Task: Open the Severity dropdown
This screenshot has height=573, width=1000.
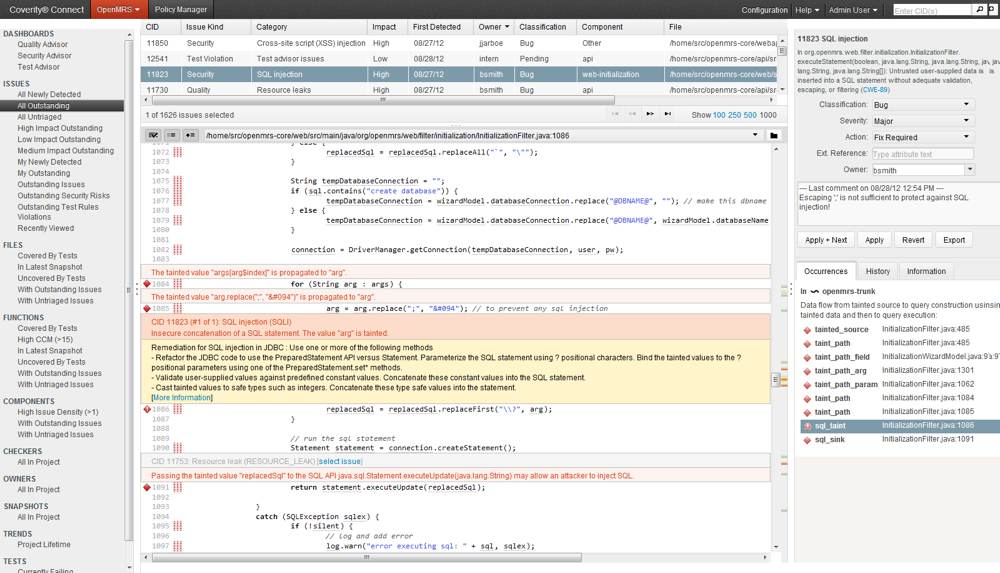Action: [921, 121]
